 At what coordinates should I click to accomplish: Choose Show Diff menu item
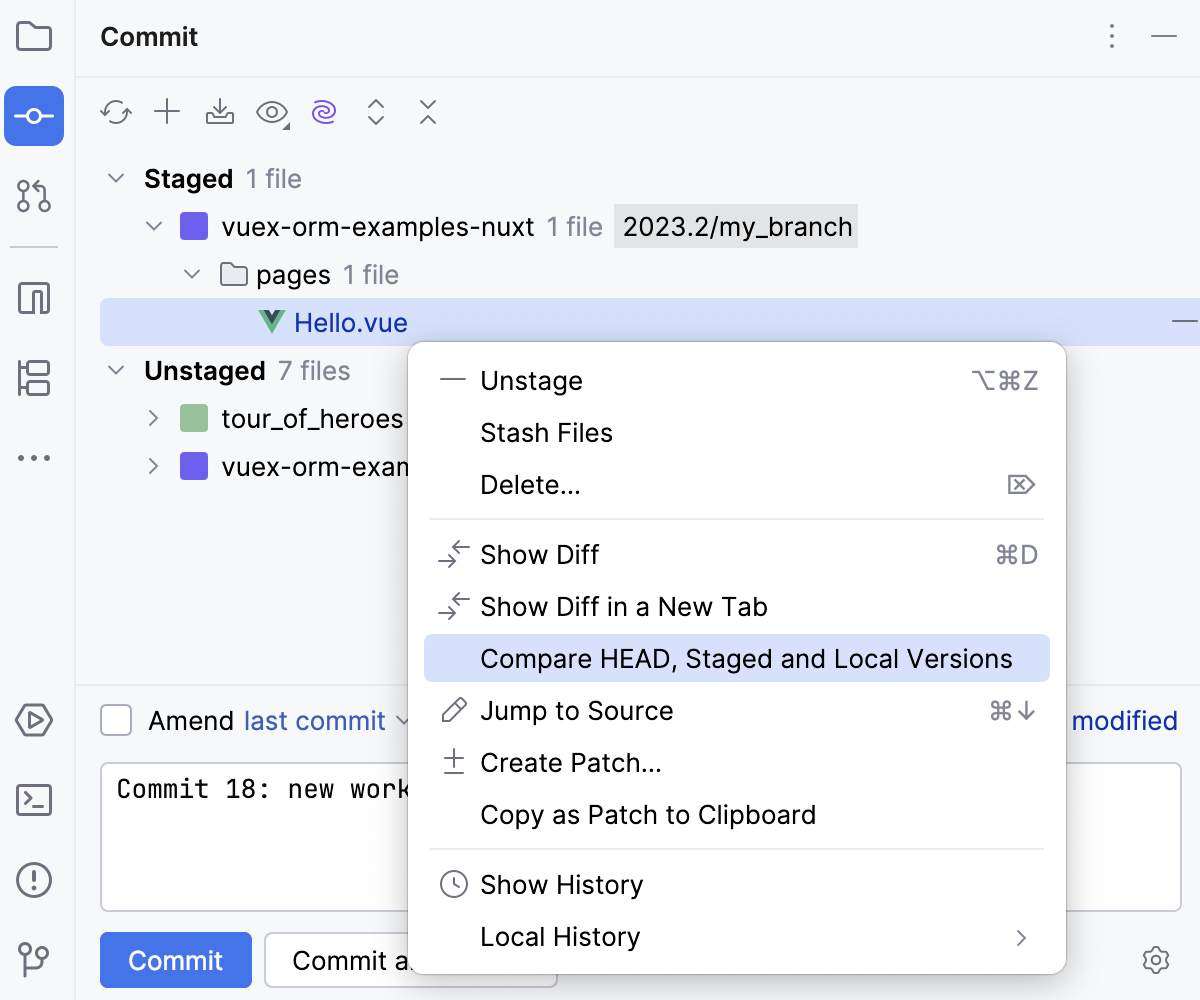(737, 555)
